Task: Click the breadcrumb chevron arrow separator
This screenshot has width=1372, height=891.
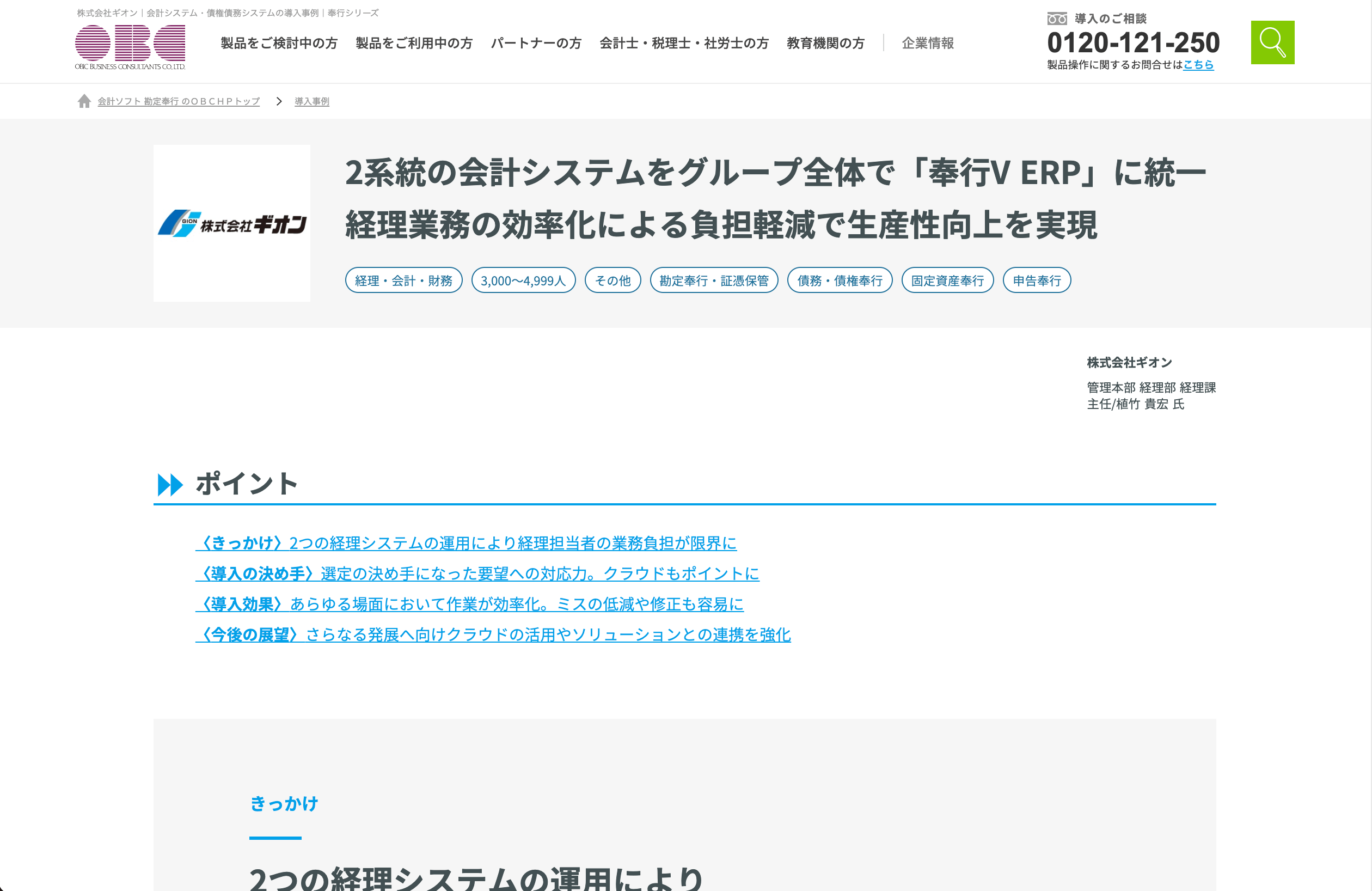Action: click(x=279, y=101)
